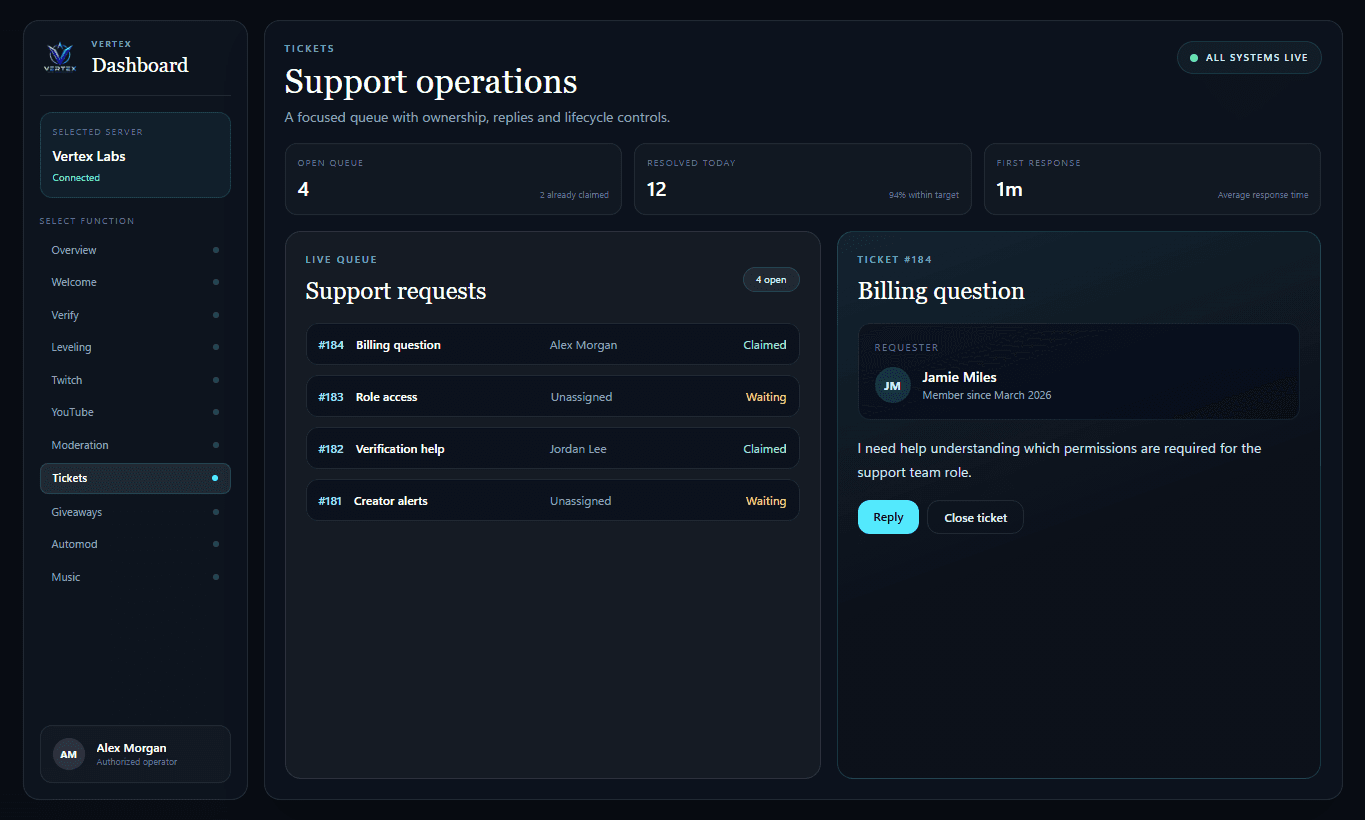Click the Jamie Miles requester name
Image resolution: width=1365 pixels, height=820 pixels.
[x=959, y=377]
